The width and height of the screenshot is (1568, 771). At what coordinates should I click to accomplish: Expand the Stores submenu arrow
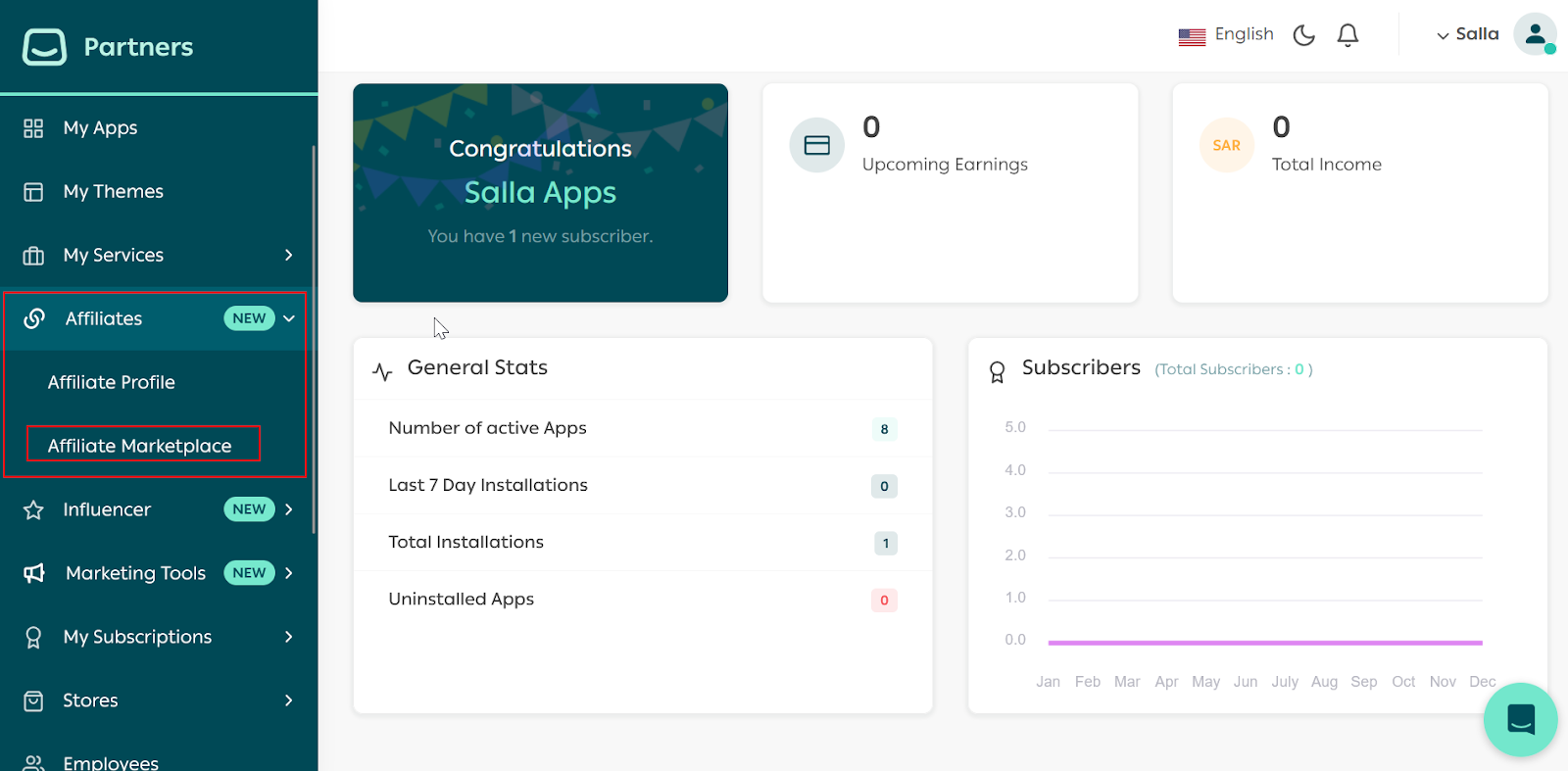pos(288,700)
